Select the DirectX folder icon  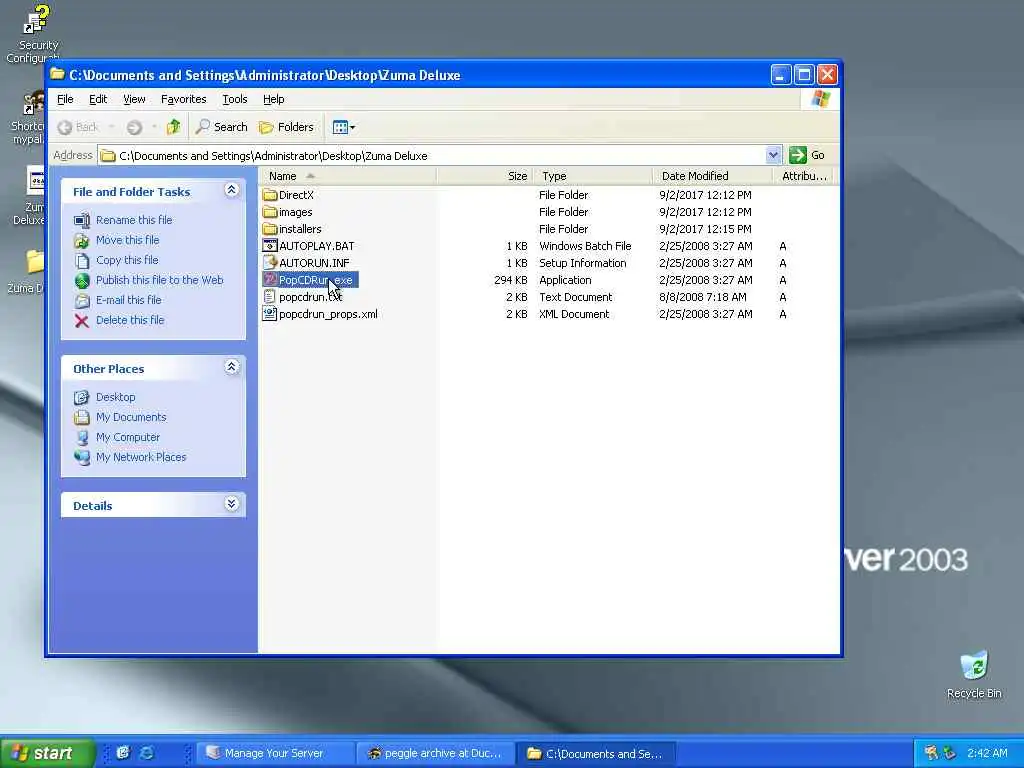pos(270,195)
